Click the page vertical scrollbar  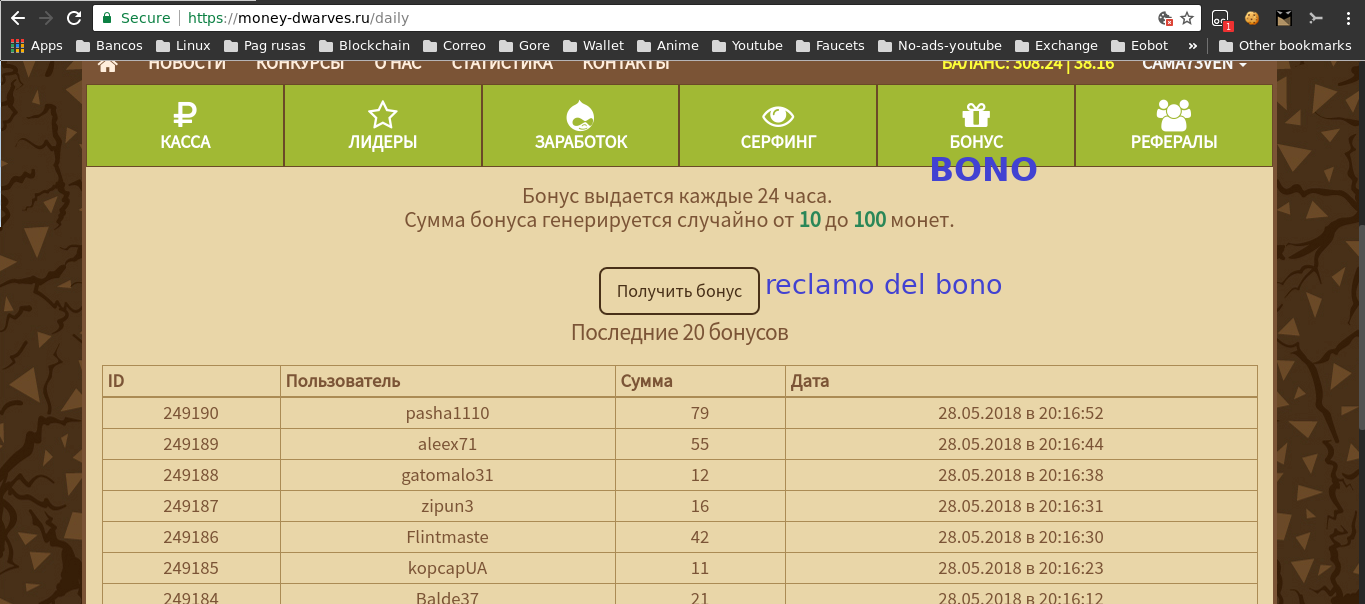pos(1360,330)
